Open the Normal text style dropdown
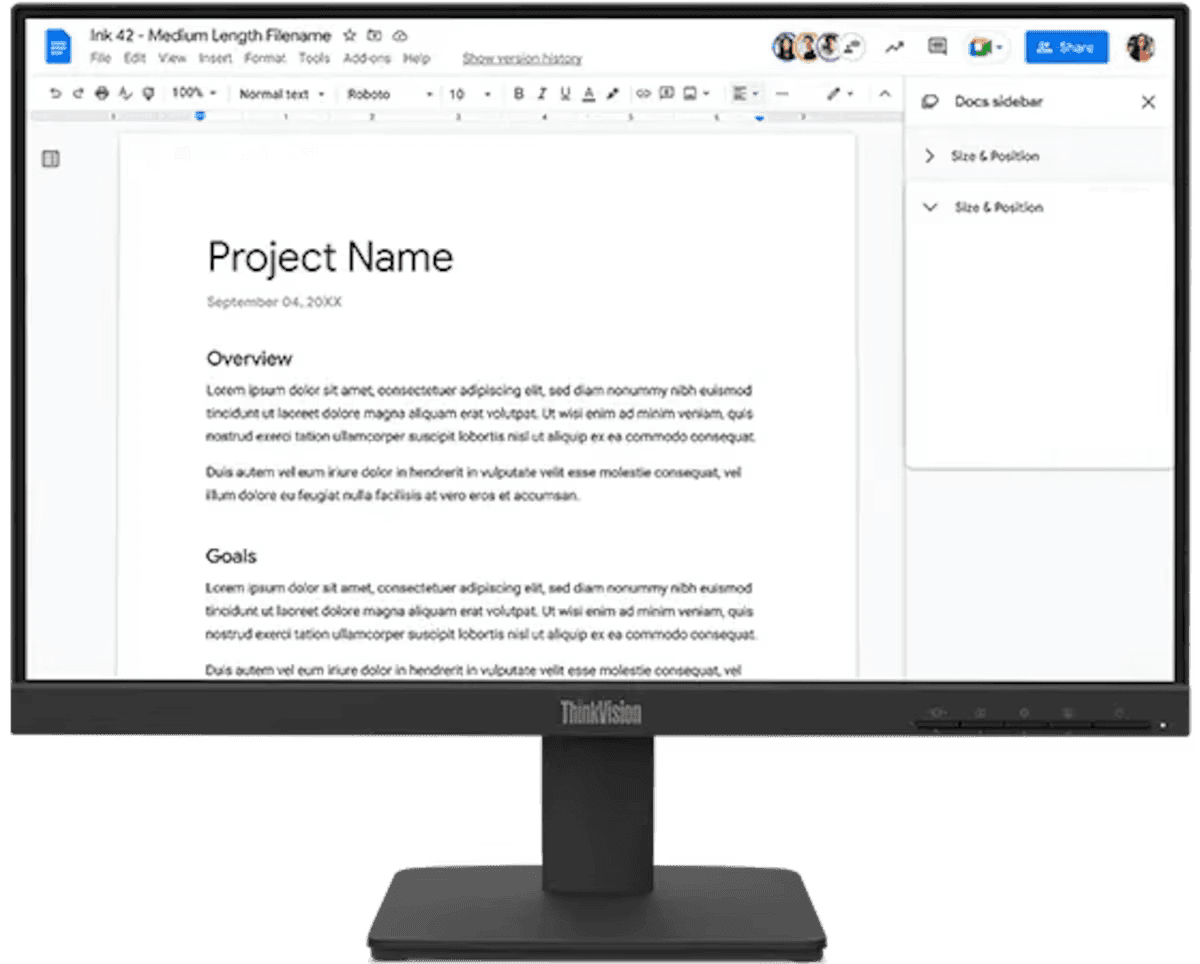 (x=282, y=94)
